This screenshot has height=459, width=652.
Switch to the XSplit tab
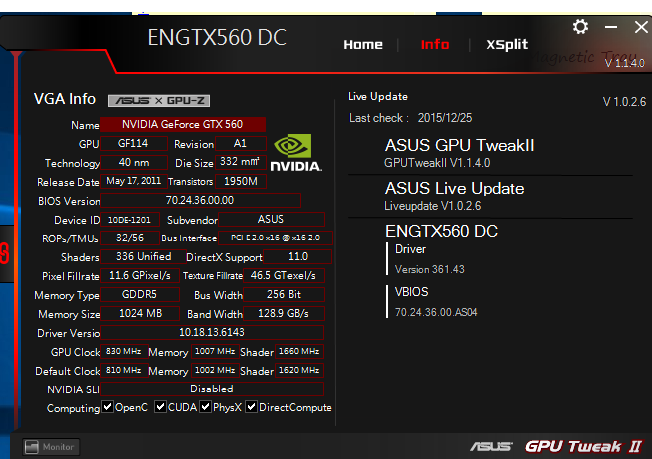tap(507, 44)
